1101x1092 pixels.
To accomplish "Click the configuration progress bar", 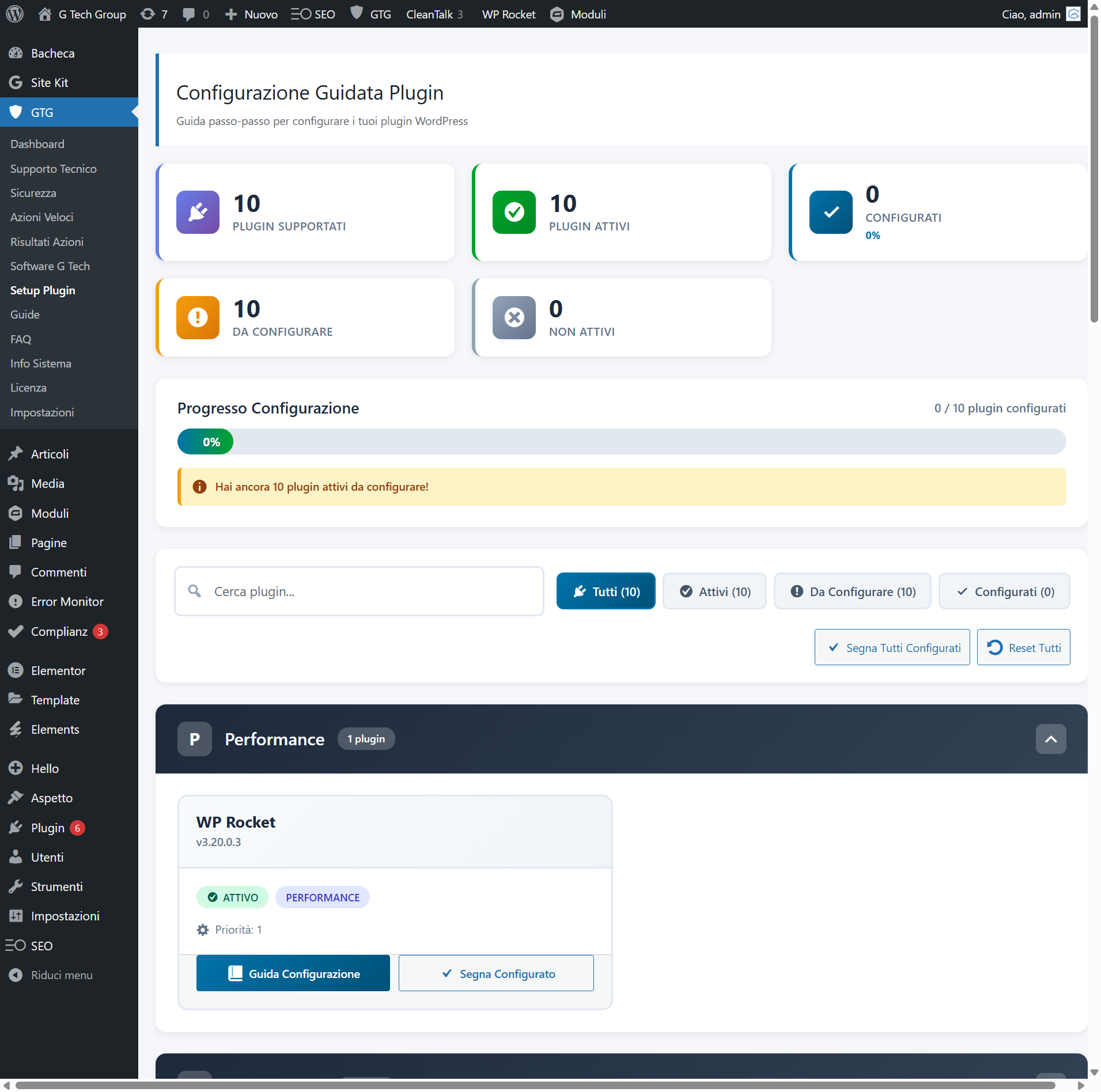I will [621, 442].
